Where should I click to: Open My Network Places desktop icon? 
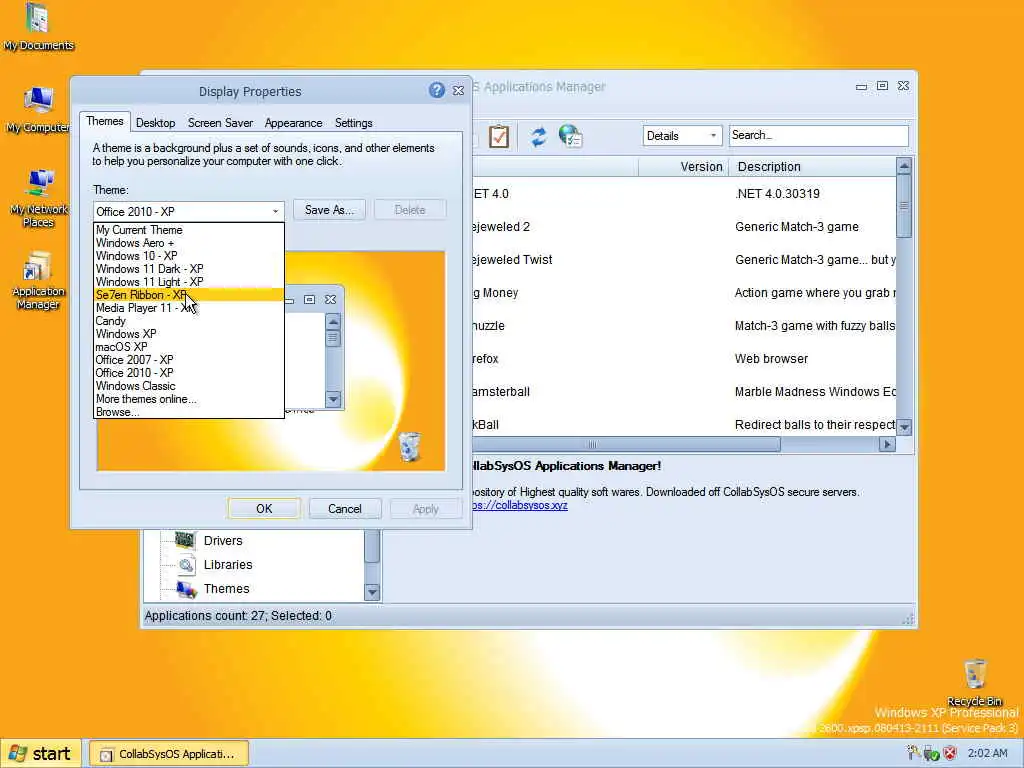click(38, 197)
